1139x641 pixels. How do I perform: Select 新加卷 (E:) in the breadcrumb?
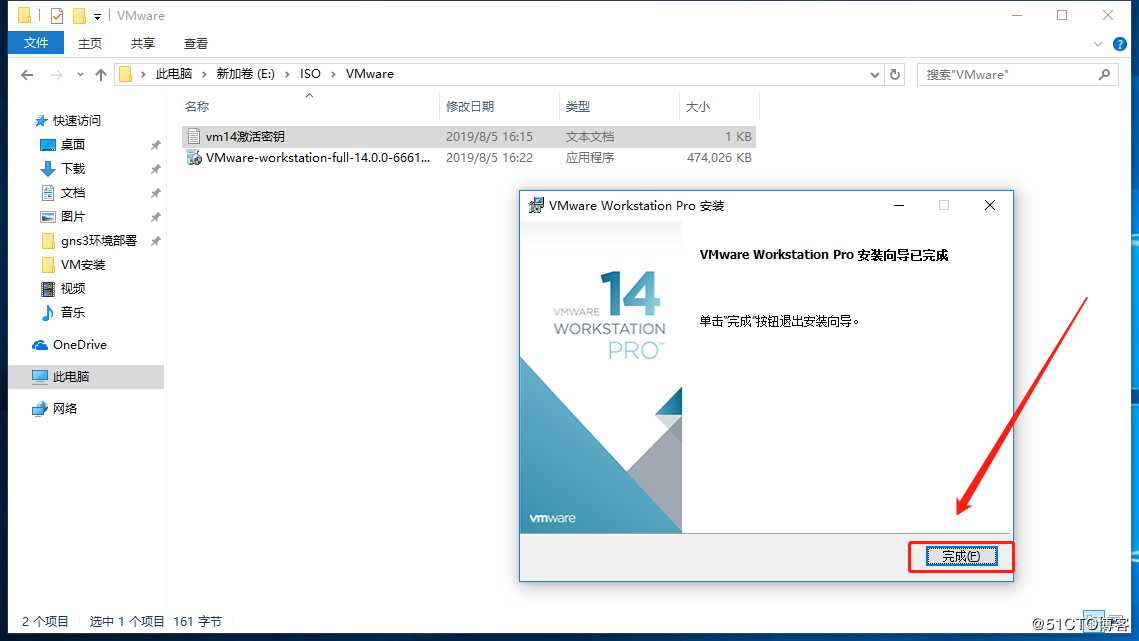tap(246, 73)
